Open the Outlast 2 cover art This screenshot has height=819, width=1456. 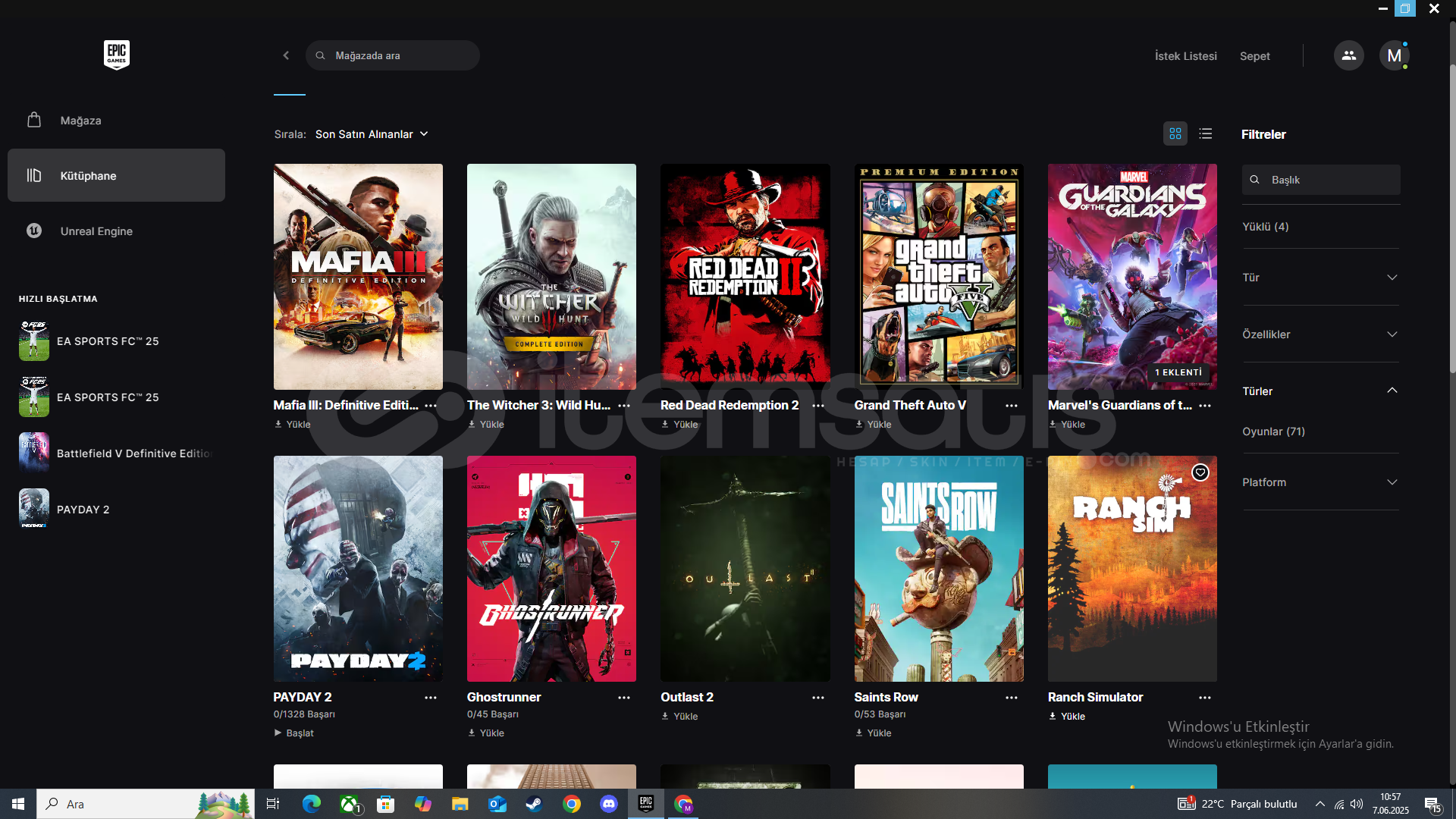tap(745, 569)
